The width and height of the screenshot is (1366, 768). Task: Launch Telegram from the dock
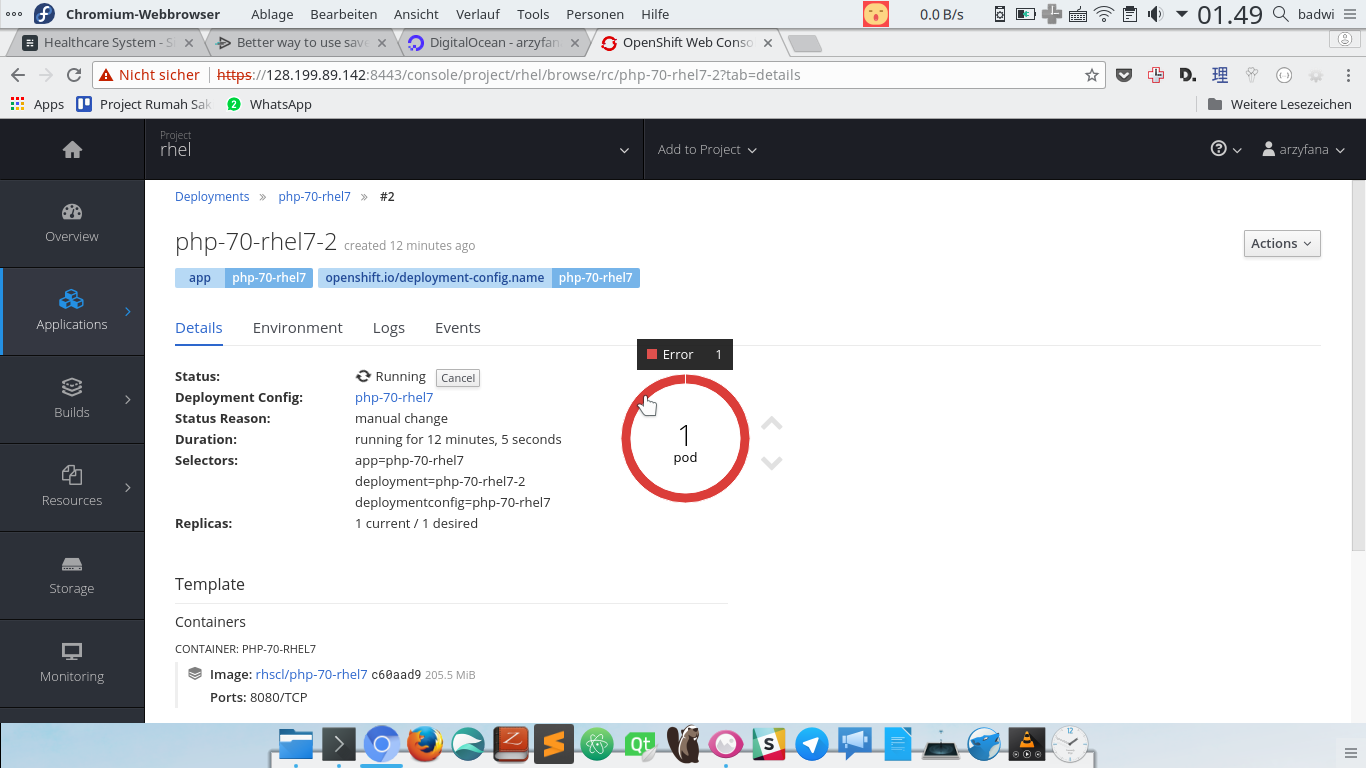coord(812,744)
